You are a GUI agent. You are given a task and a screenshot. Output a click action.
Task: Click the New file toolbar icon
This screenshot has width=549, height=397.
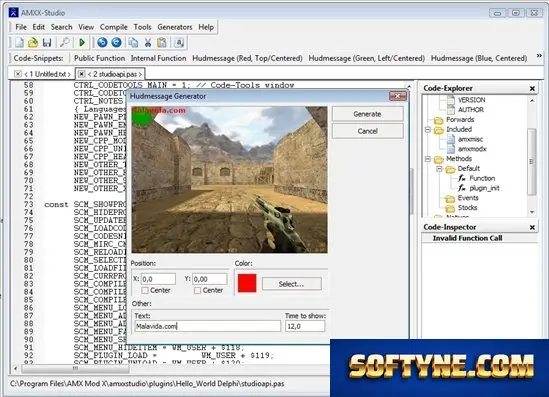[19, 43]
